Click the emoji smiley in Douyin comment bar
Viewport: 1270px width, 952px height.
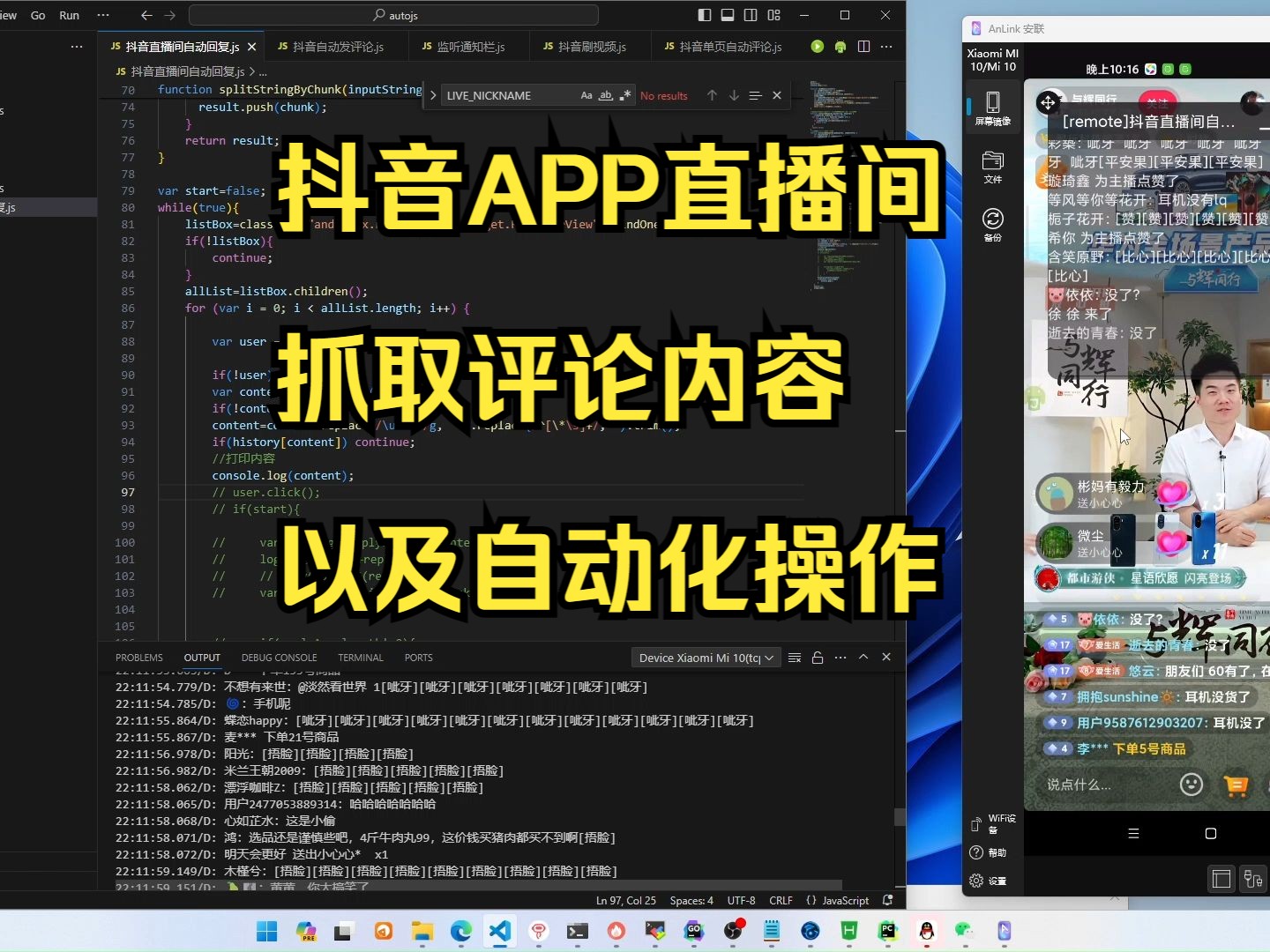pos(1192,784)
